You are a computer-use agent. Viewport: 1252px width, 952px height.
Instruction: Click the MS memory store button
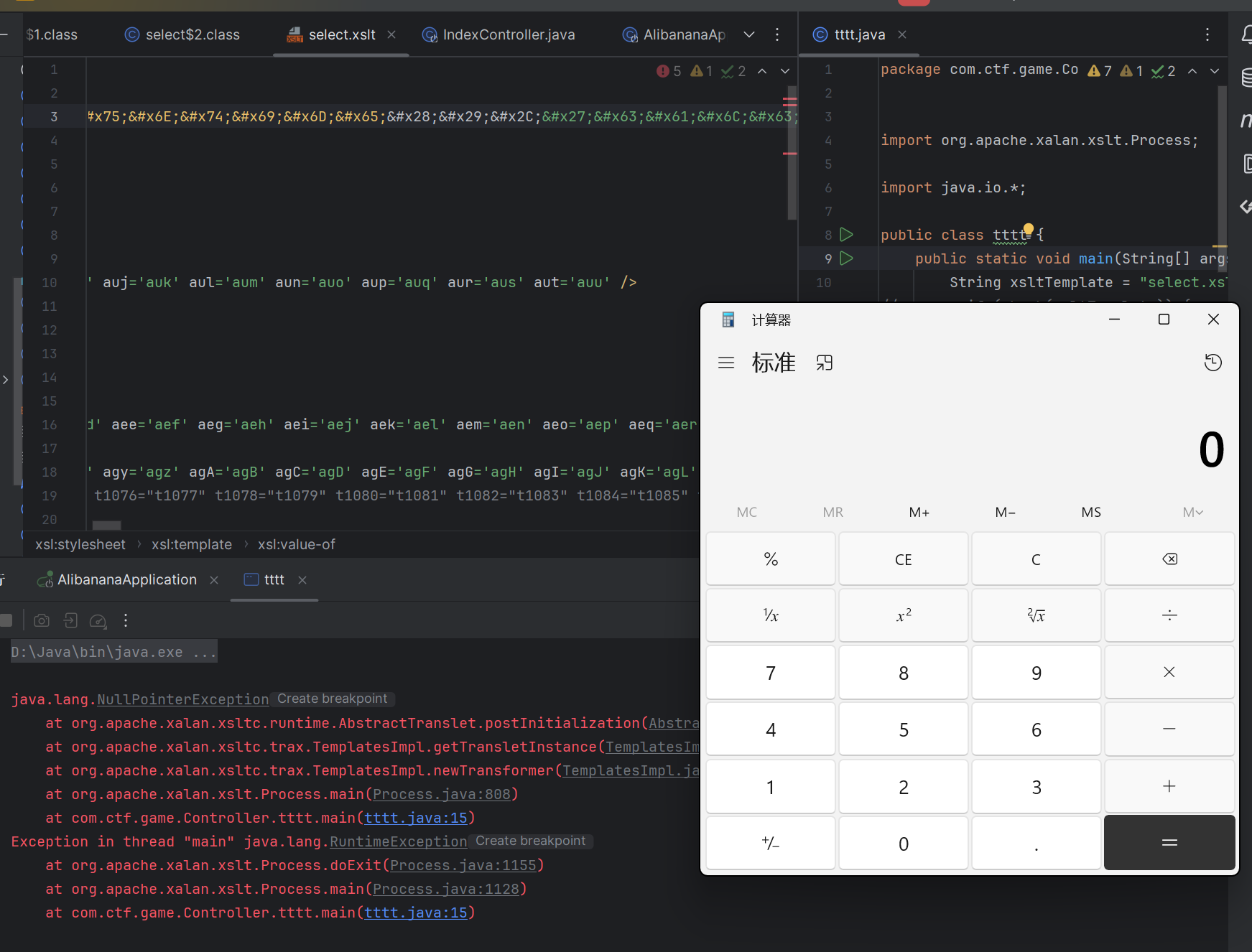[1091, 512]
